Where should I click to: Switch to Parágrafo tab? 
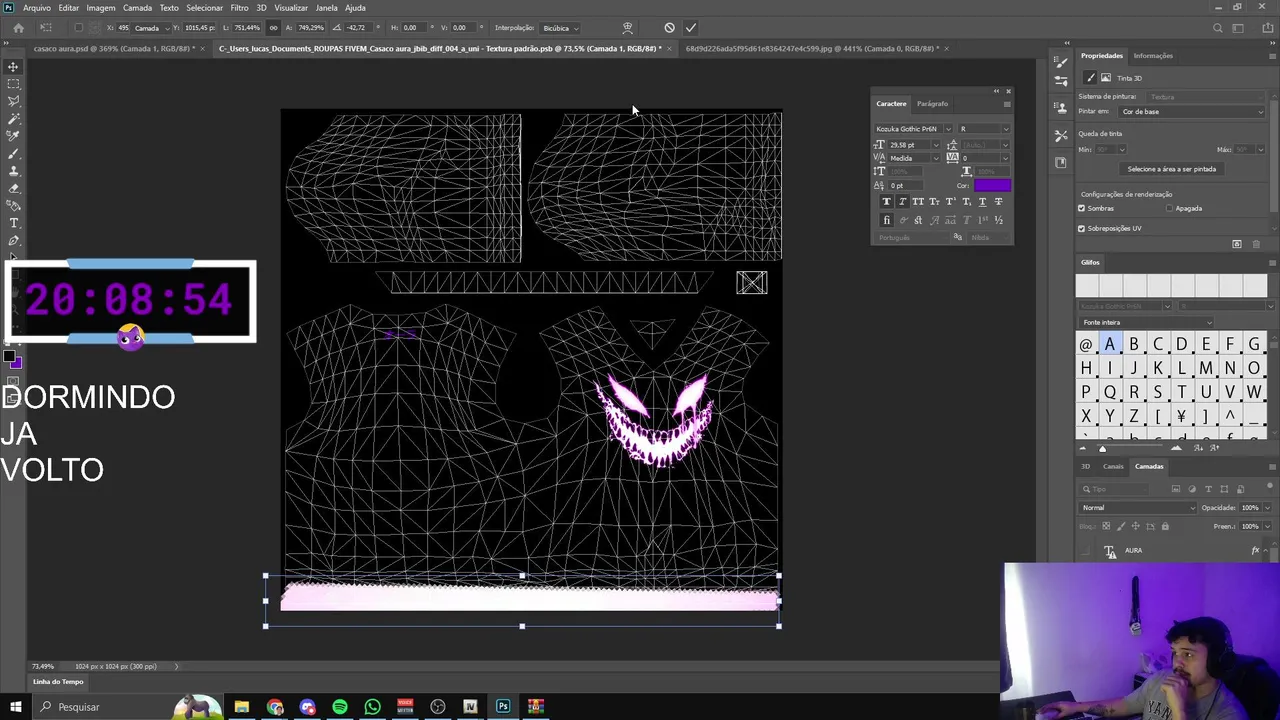[932, 104]
